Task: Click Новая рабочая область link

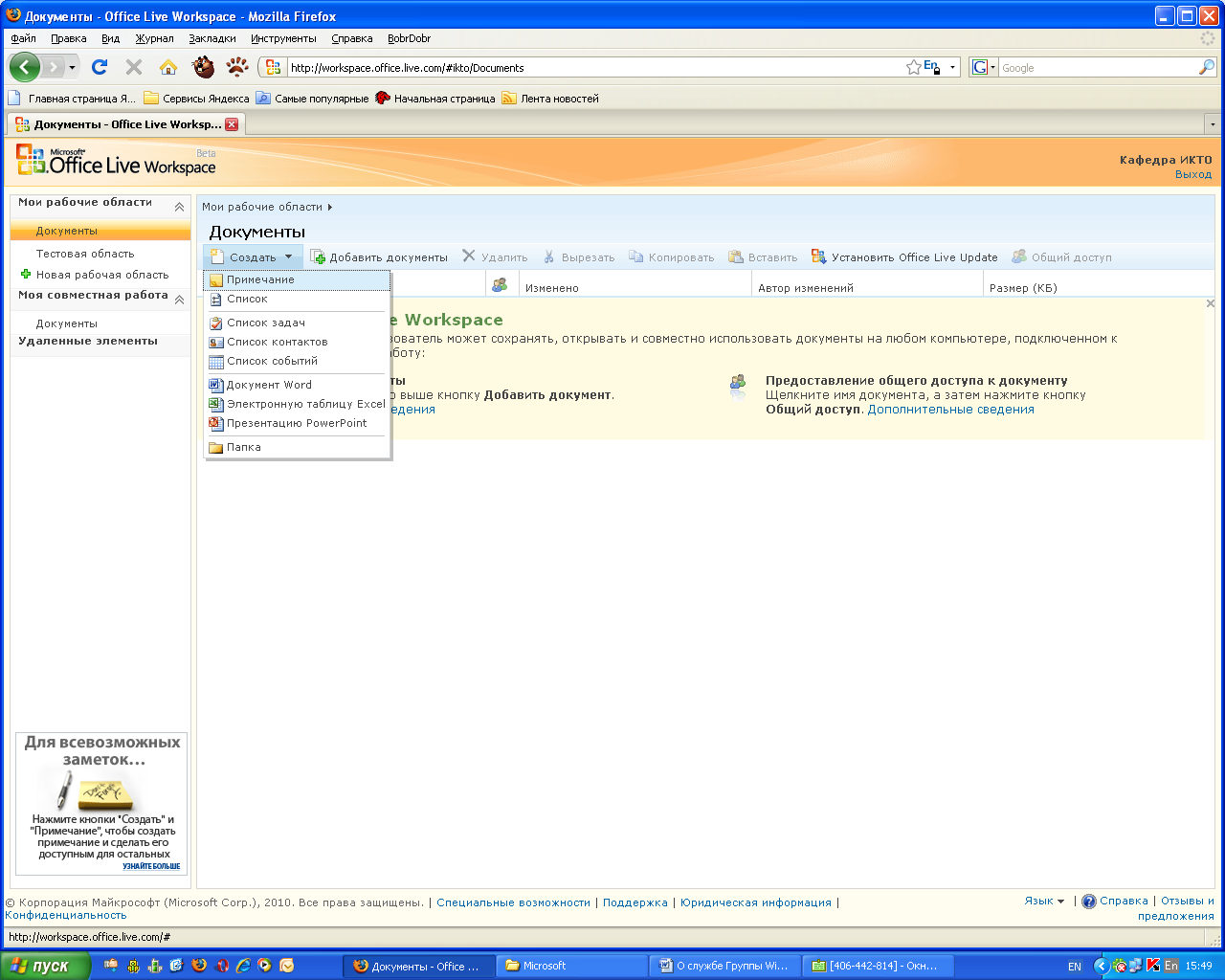Action: 102,275
